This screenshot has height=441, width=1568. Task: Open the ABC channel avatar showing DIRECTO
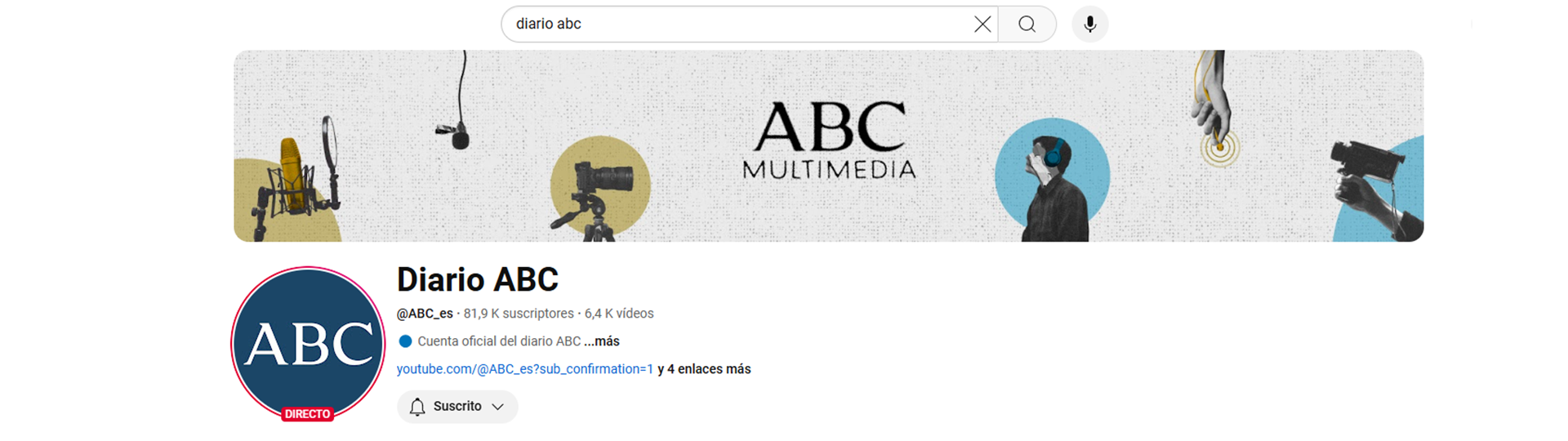pos(308,344)
